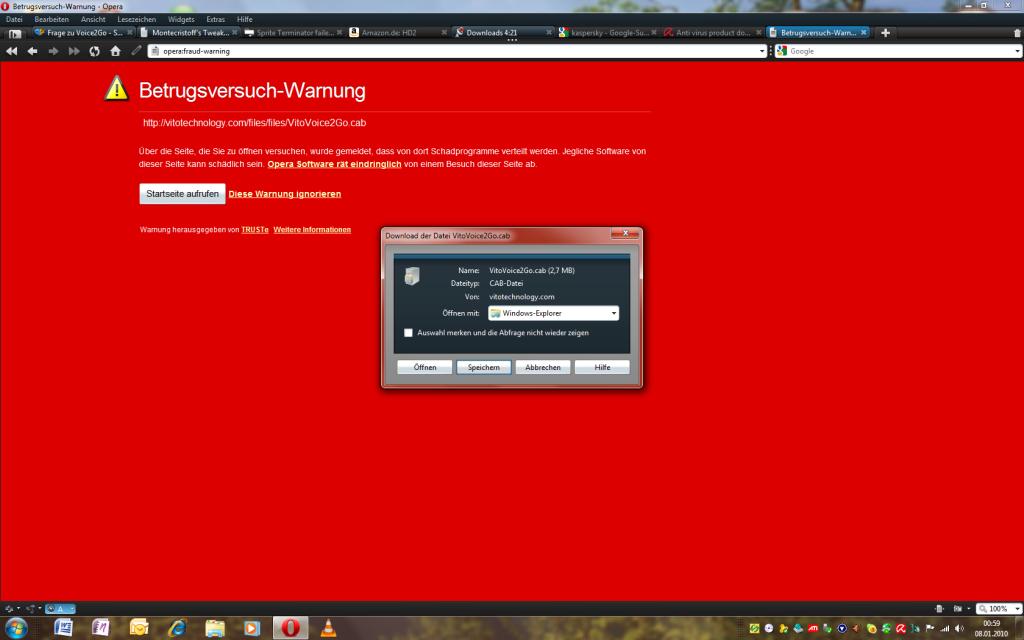Viewport: 1024px width, 640px height.
Task: Open a new tab with the plus button
Action: (886, 33)
